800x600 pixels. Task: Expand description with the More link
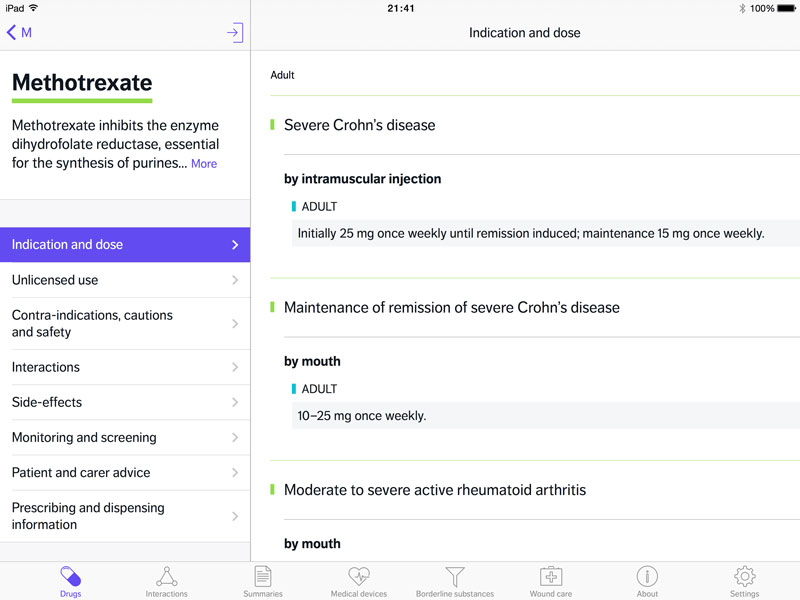[204, 164]
